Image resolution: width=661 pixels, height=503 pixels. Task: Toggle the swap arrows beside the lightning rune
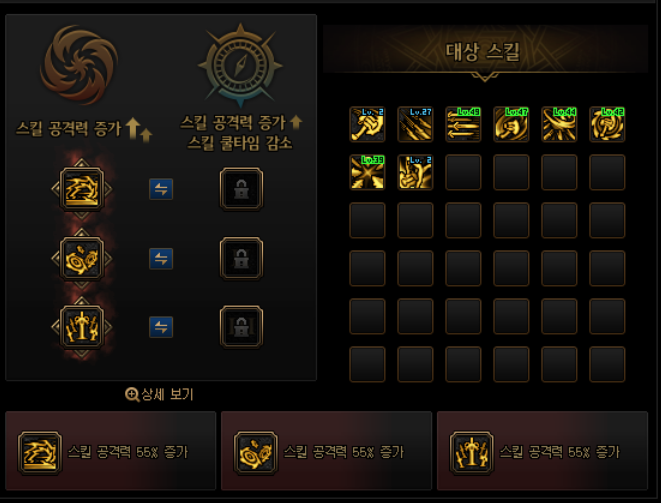(x=161, y=189)
